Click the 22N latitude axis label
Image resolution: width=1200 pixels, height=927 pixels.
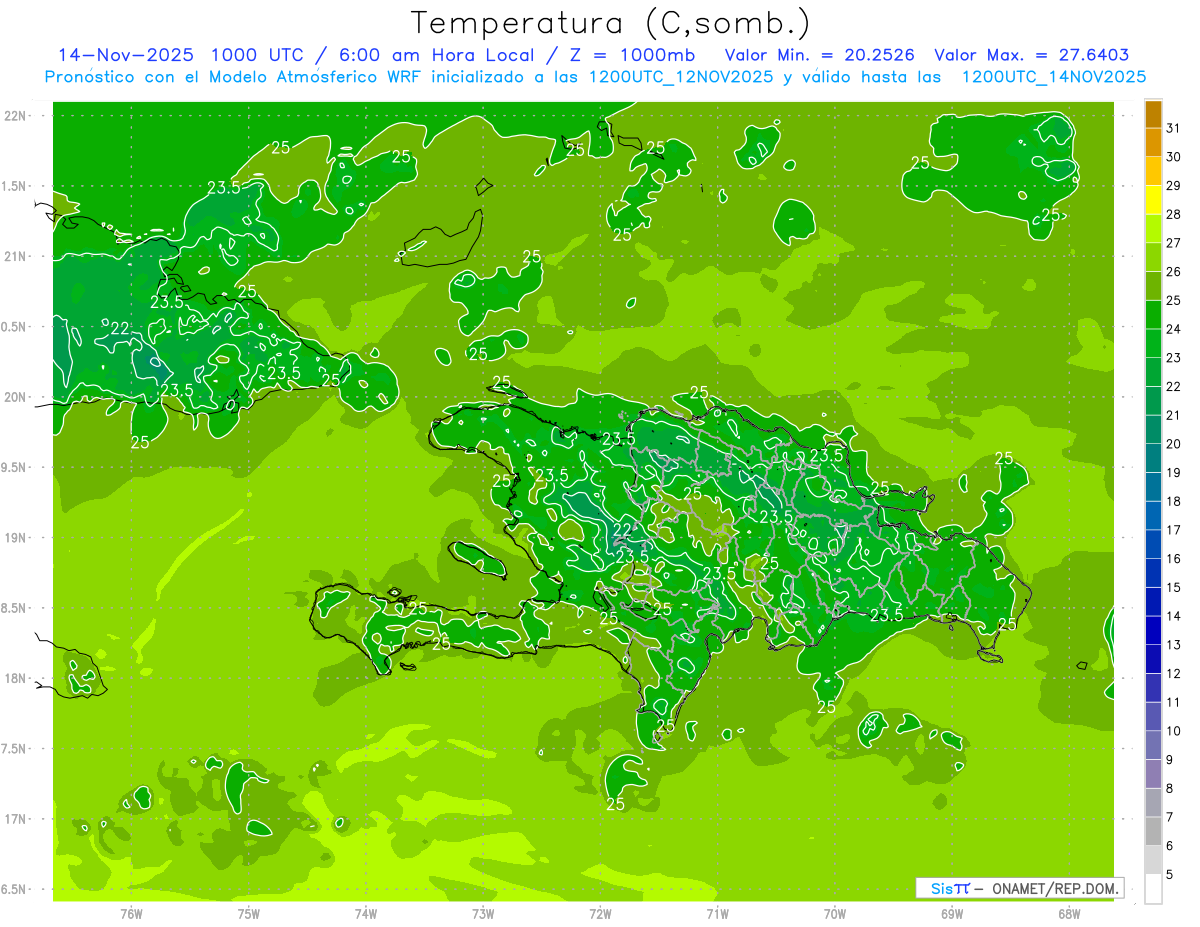pyautogui.click(x=16, y=115)
